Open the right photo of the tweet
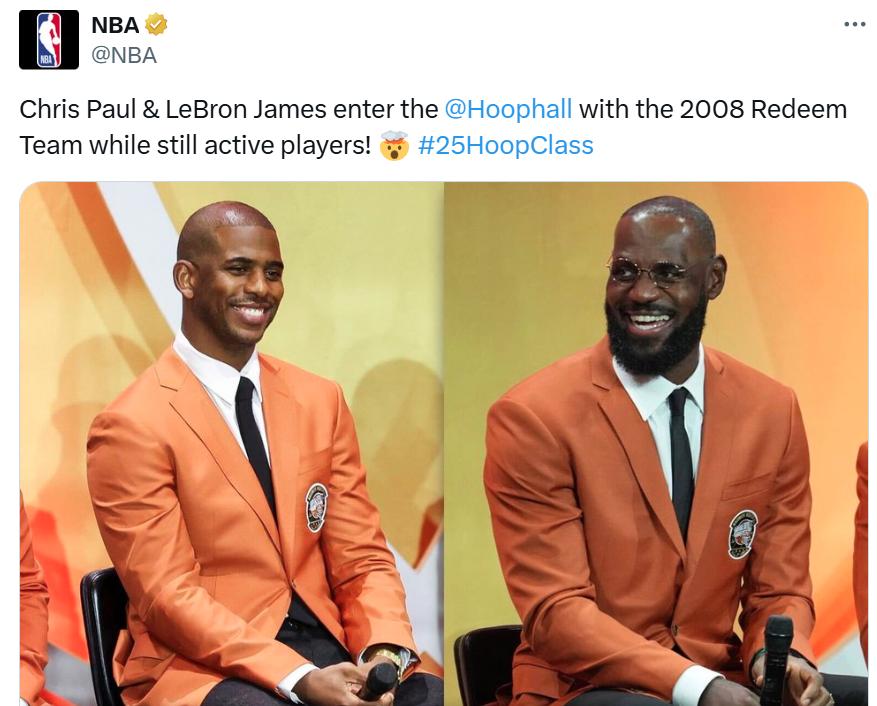 657,444
